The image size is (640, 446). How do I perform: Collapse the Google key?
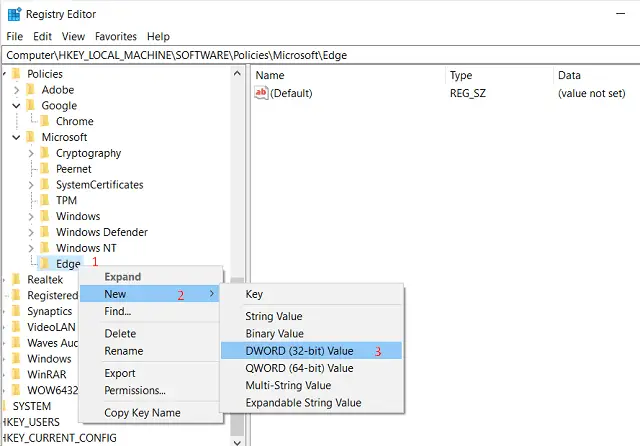click(16, 106)
